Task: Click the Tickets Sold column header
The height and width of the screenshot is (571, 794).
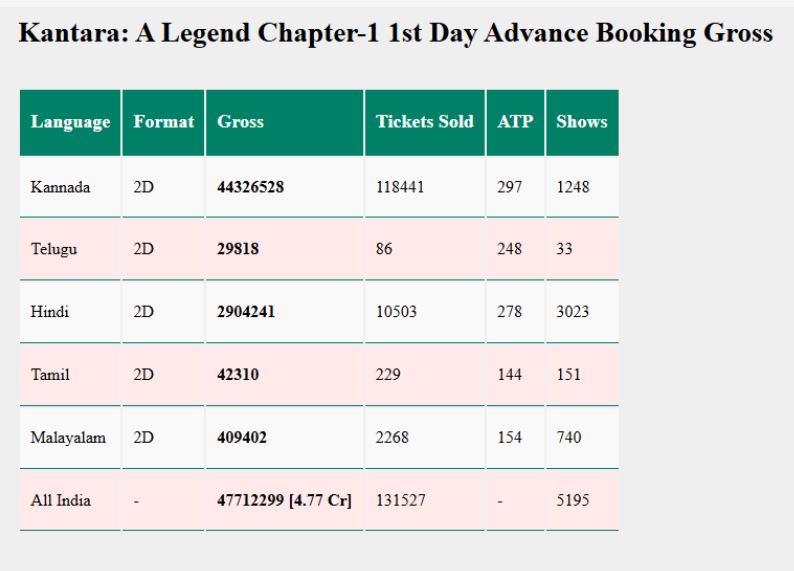Action: (425, 122)
